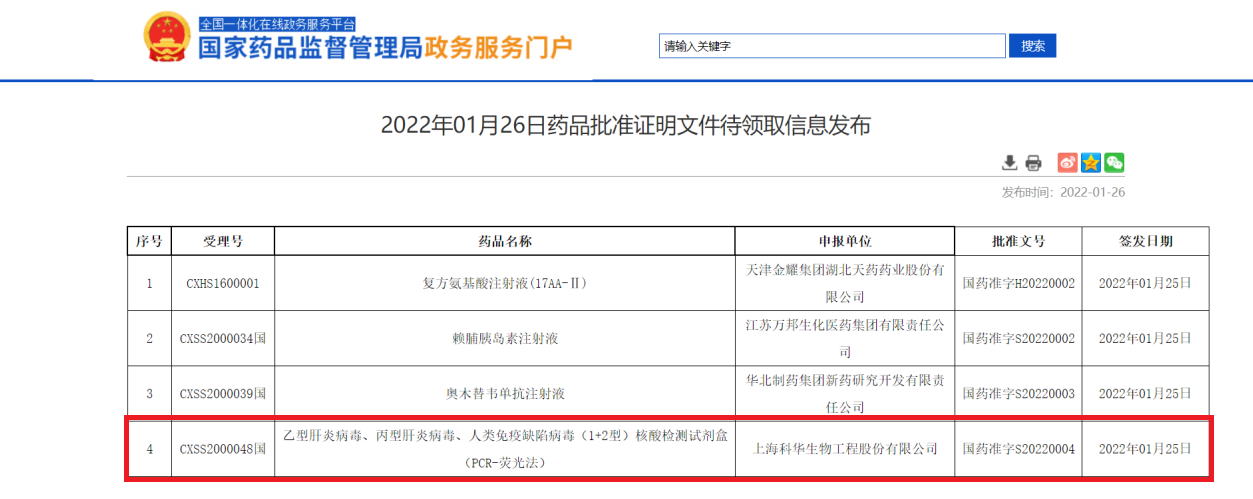1253x499 pixels.
Task: Share the page to Weibo
Action: pyautogui.click(x=1068, y=162)
